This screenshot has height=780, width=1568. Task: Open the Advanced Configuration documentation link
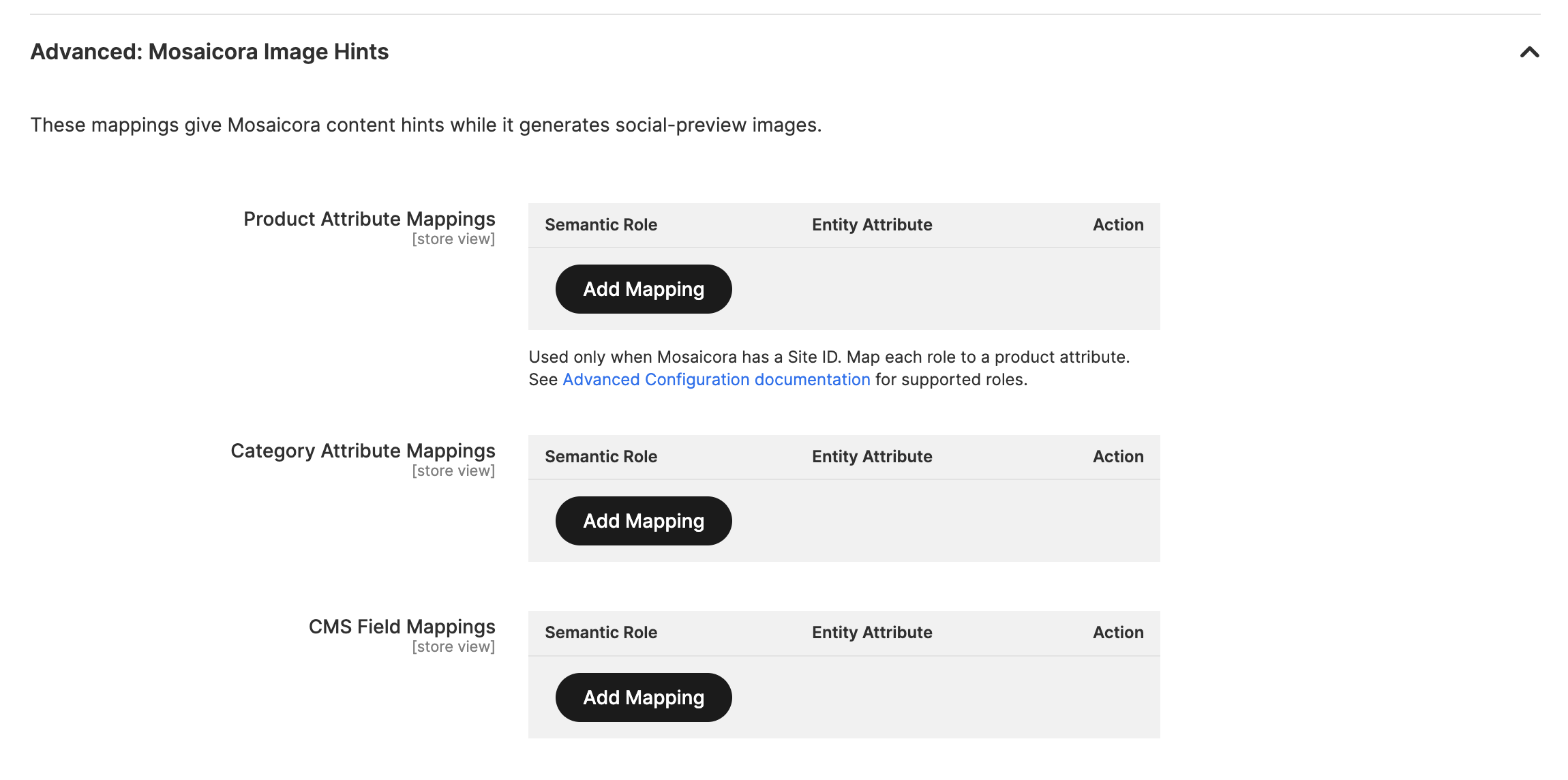click(717, 380)
